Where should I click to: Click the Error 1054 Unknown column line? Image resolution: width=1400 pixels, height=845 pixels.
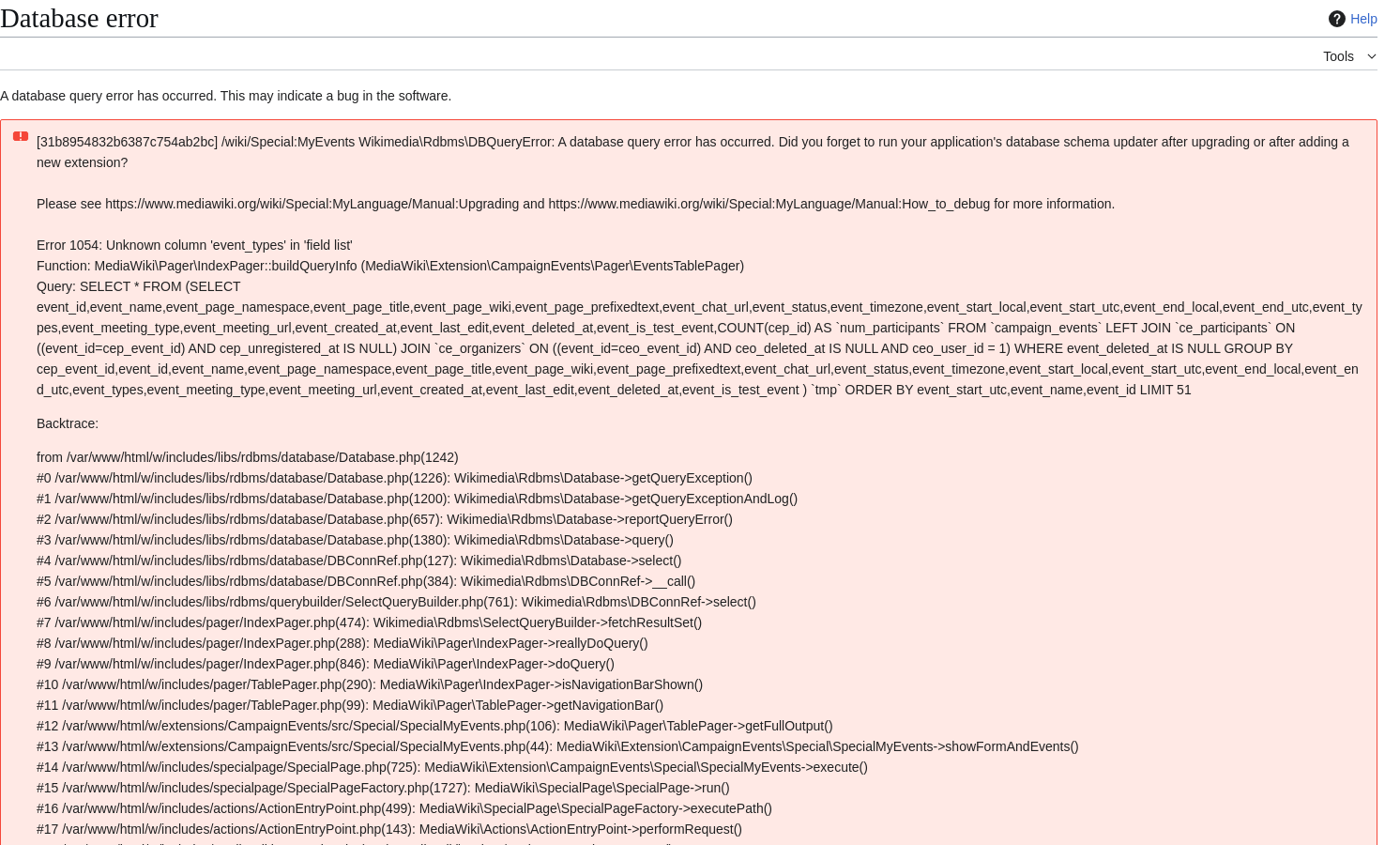tap(194, 245)
